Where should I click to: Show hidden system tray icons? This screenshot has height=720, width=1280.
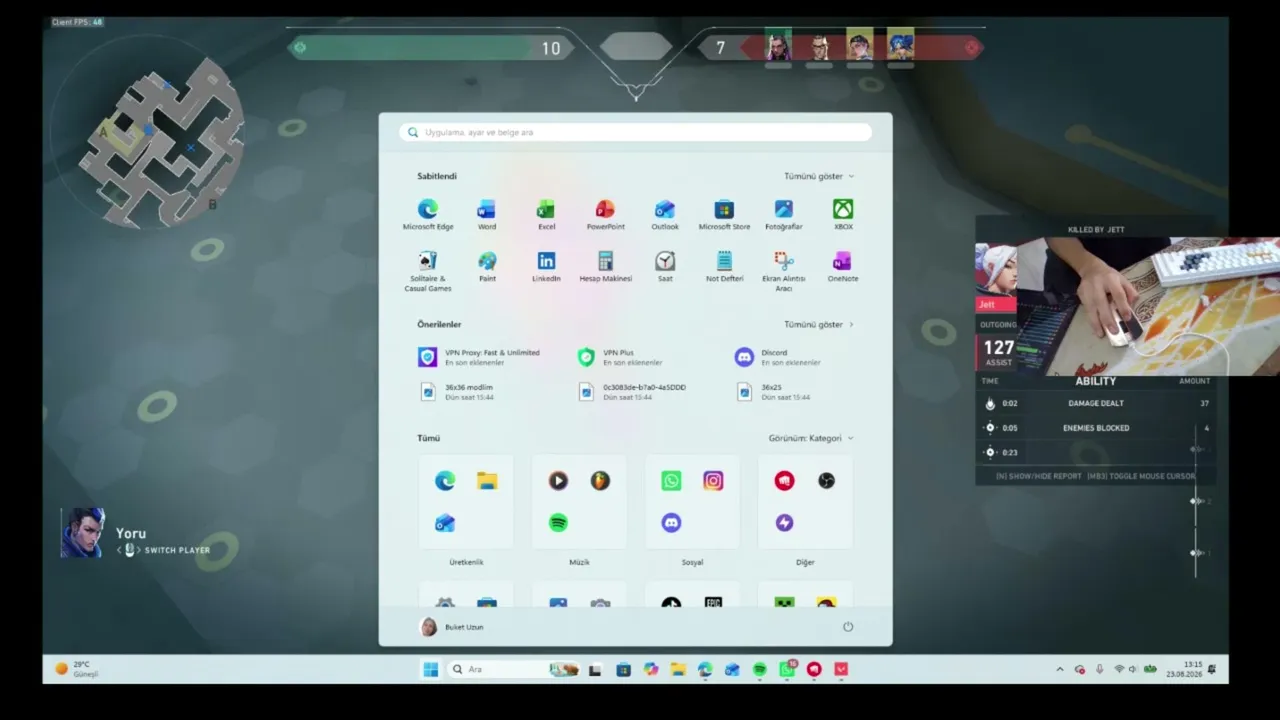point(1060,669)
